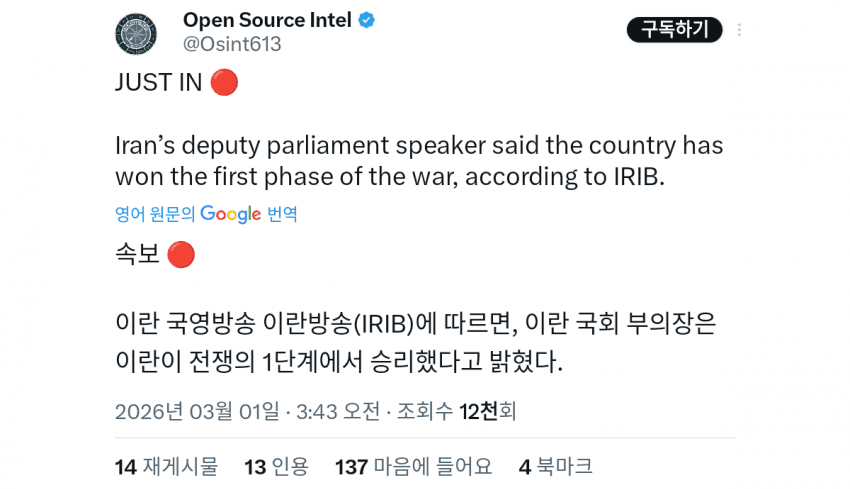Image resolution: width=850 pixels, height=489 pixels.
Task: Open the 137 마음에 들어요 likes list
Action: pos(413,466)
